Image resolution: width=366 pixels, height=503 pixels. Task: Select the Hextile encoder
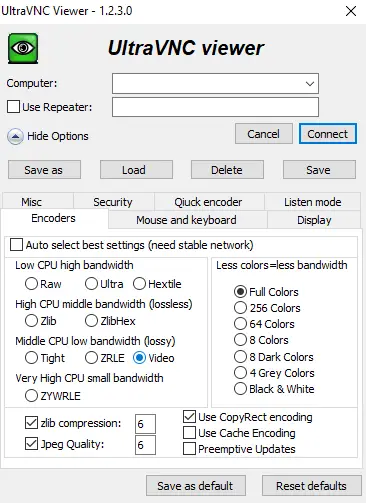139,284
